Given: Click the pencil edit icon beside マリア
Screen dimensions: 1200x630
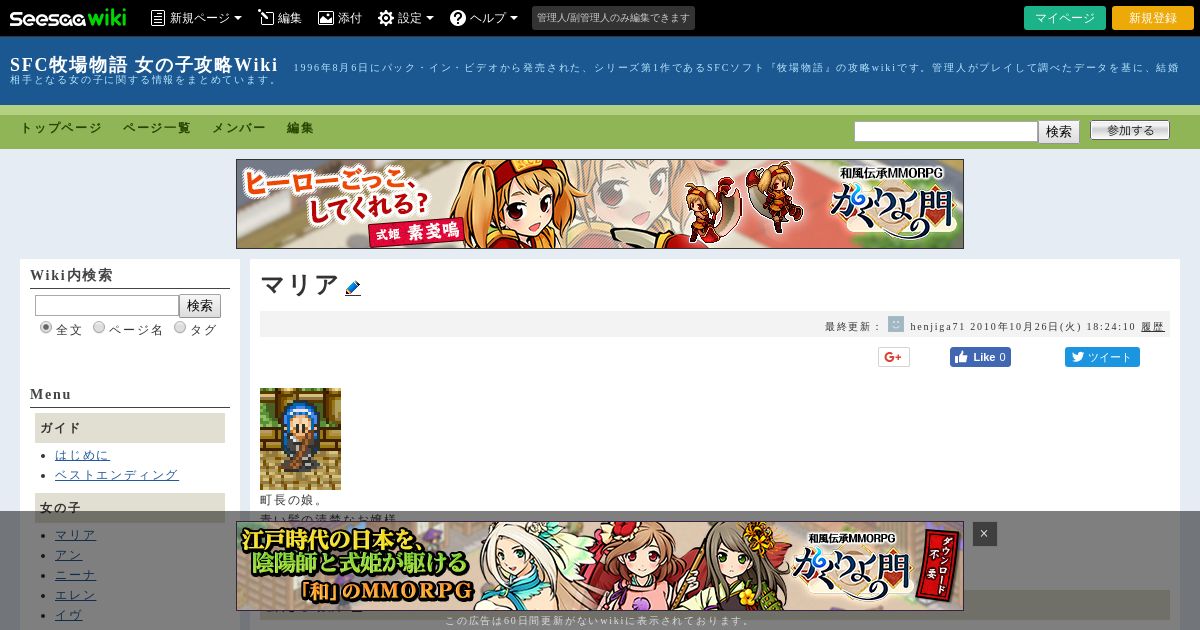Looking at the screenshot, I should (x=353, y=288).
